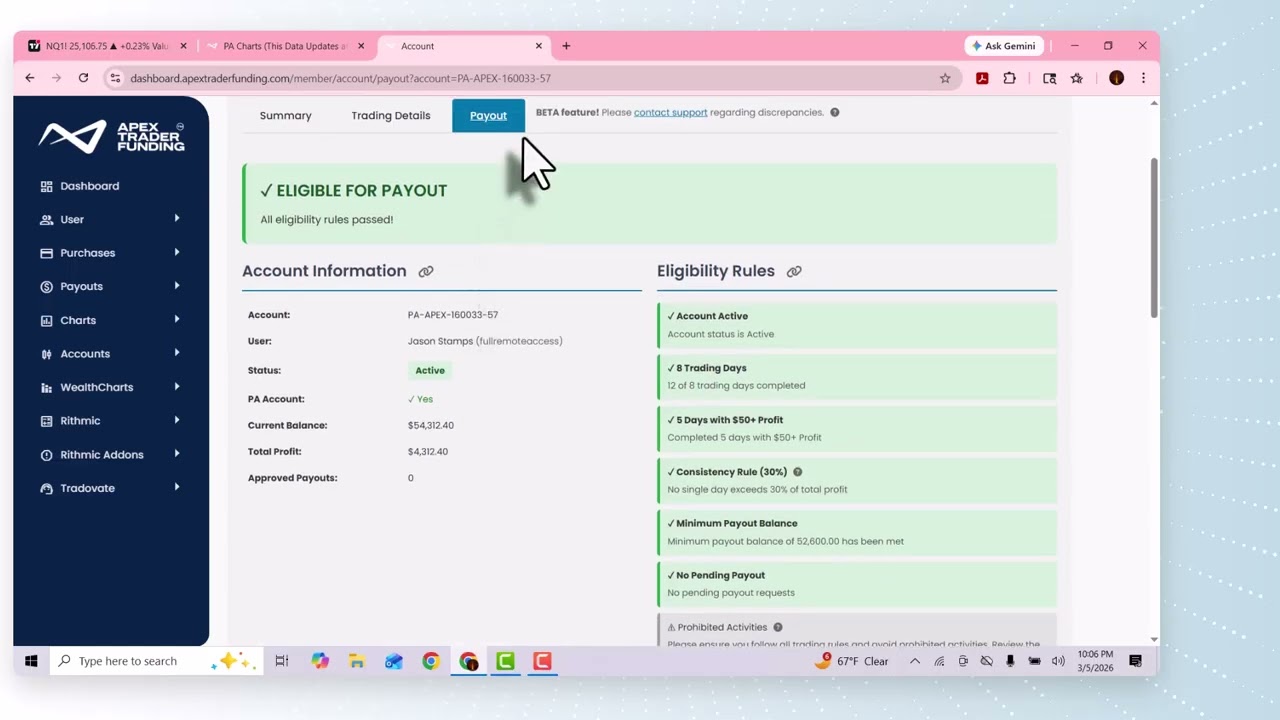Click the Payouts dollar icon in sidebar
Viewport: 1280px width, 720px height.
click(46, 286)
